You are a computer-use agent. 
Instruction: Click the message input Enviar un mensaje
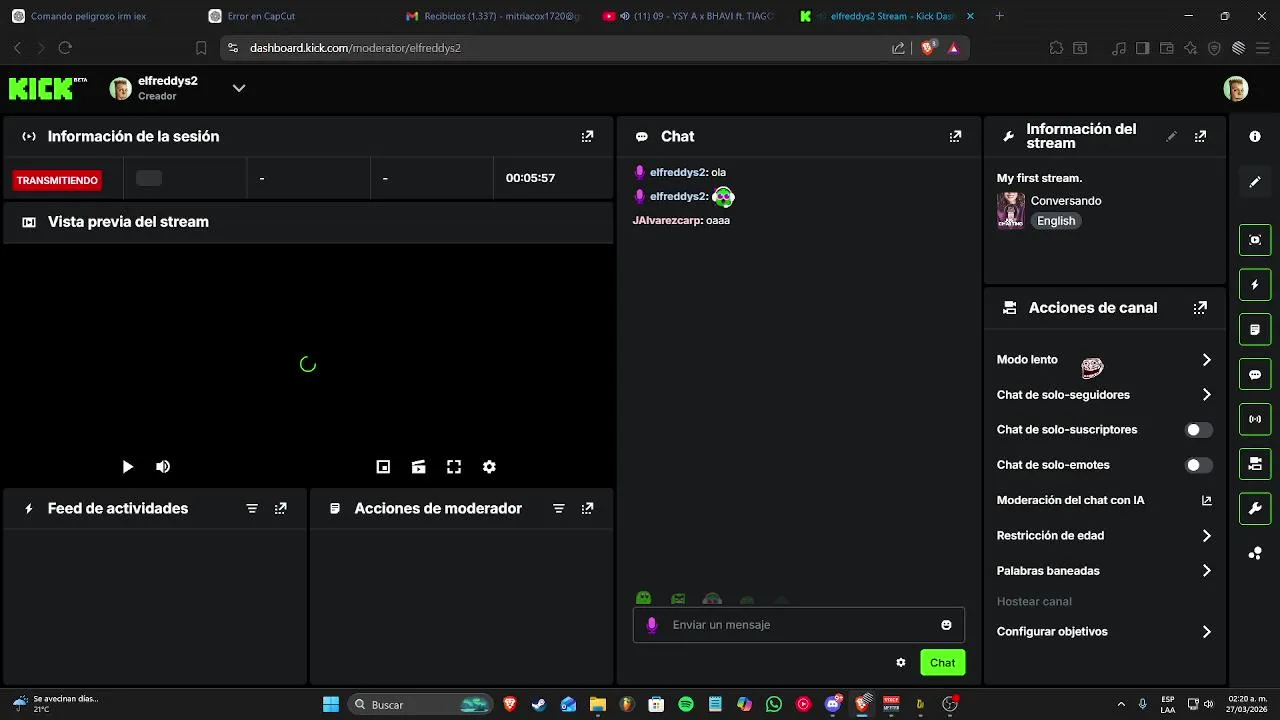click(800, 625)
